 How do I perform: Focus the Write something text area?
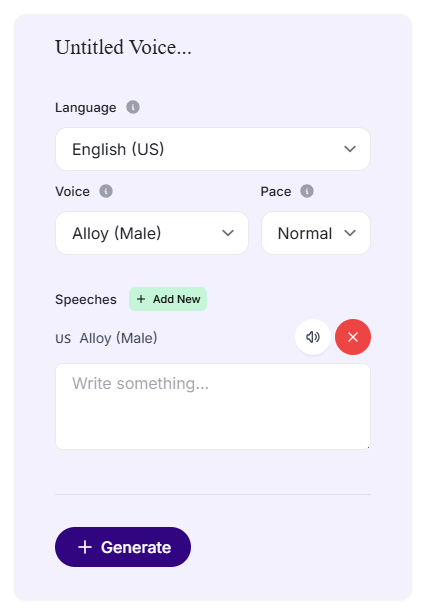coord(213,406)
